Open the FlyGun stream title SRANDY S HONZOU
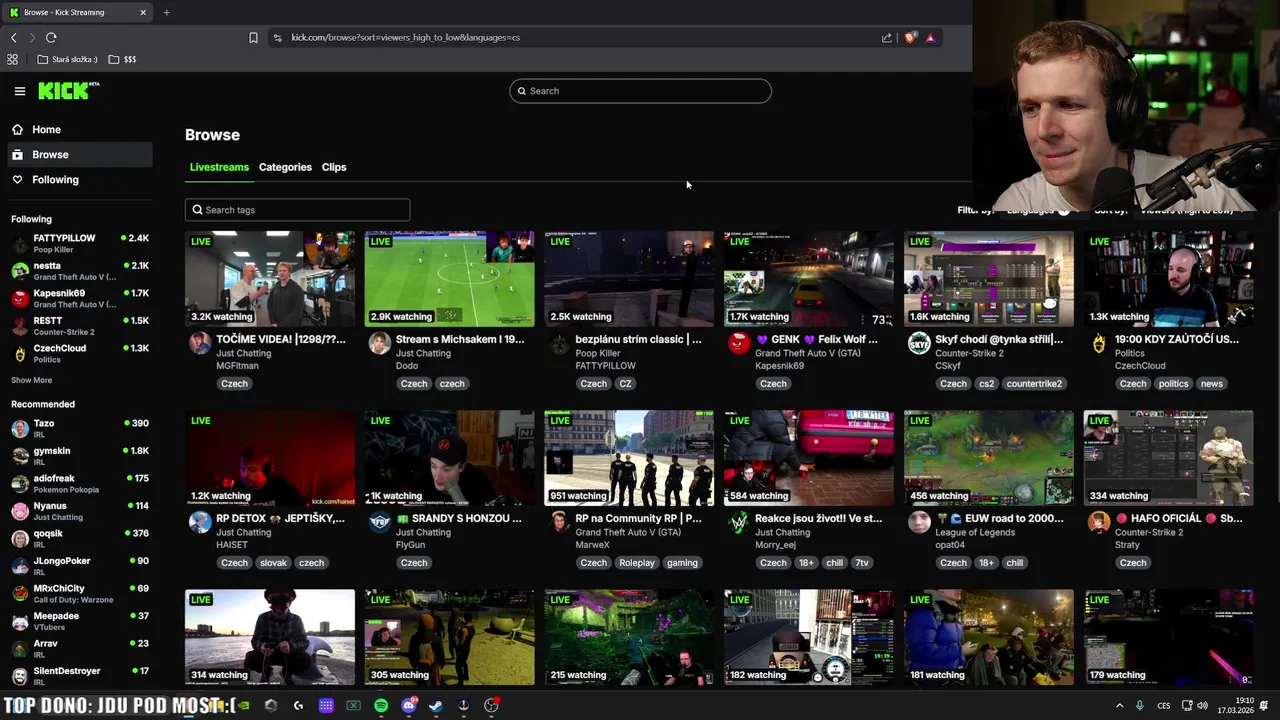This screenshot has width=1280, height=720. (x=459, y=518)
